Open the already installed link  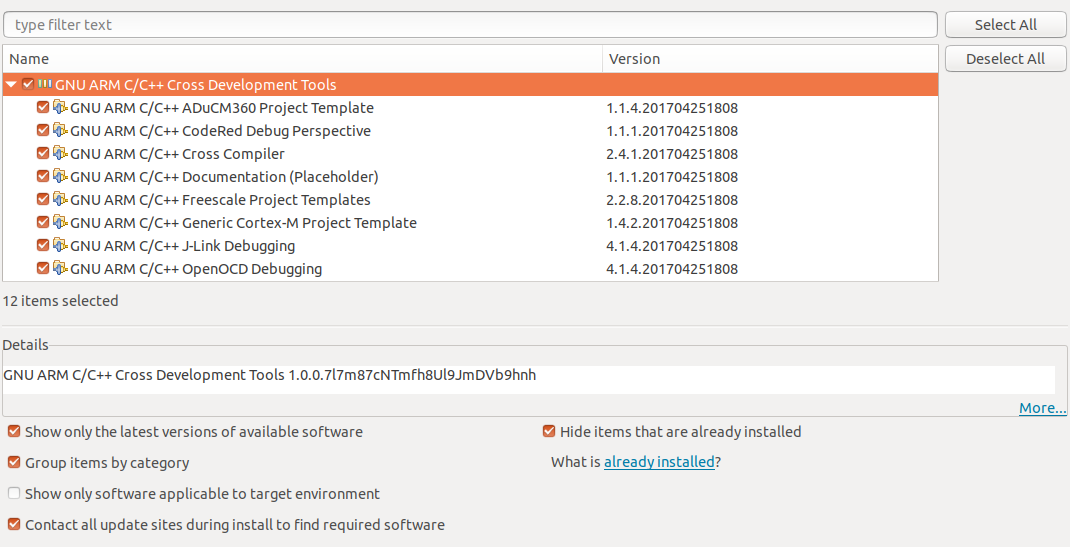tap(659, 462)
